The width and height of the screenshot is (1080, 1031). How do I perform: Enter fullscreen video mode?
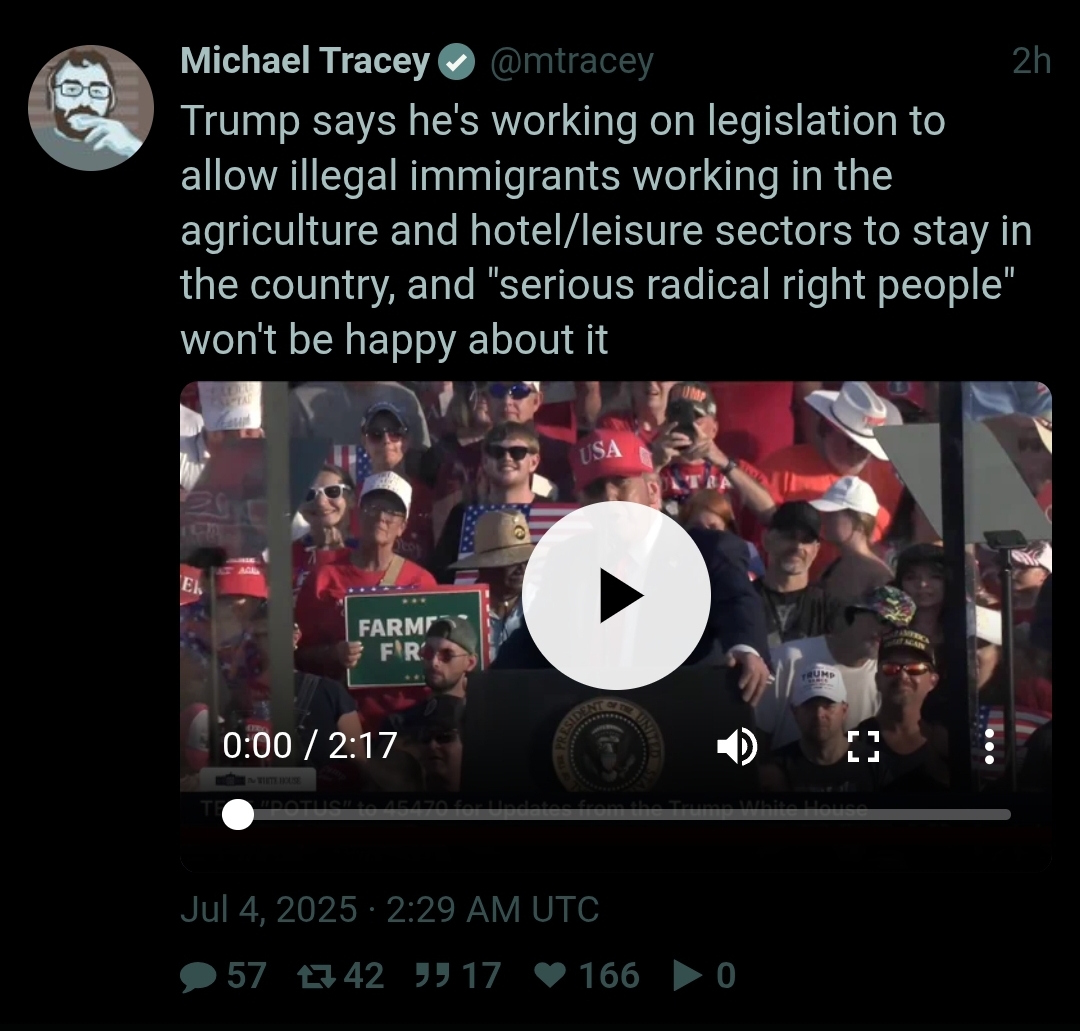point(863,746)
